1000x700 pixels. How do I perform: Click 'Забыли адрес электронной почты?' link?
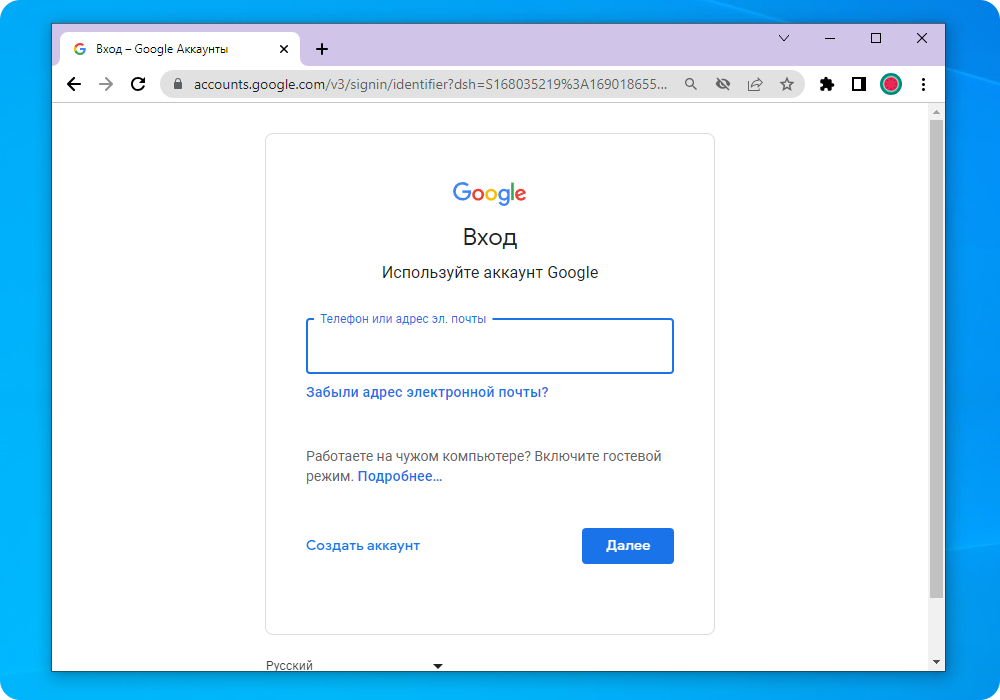(427, 392)
